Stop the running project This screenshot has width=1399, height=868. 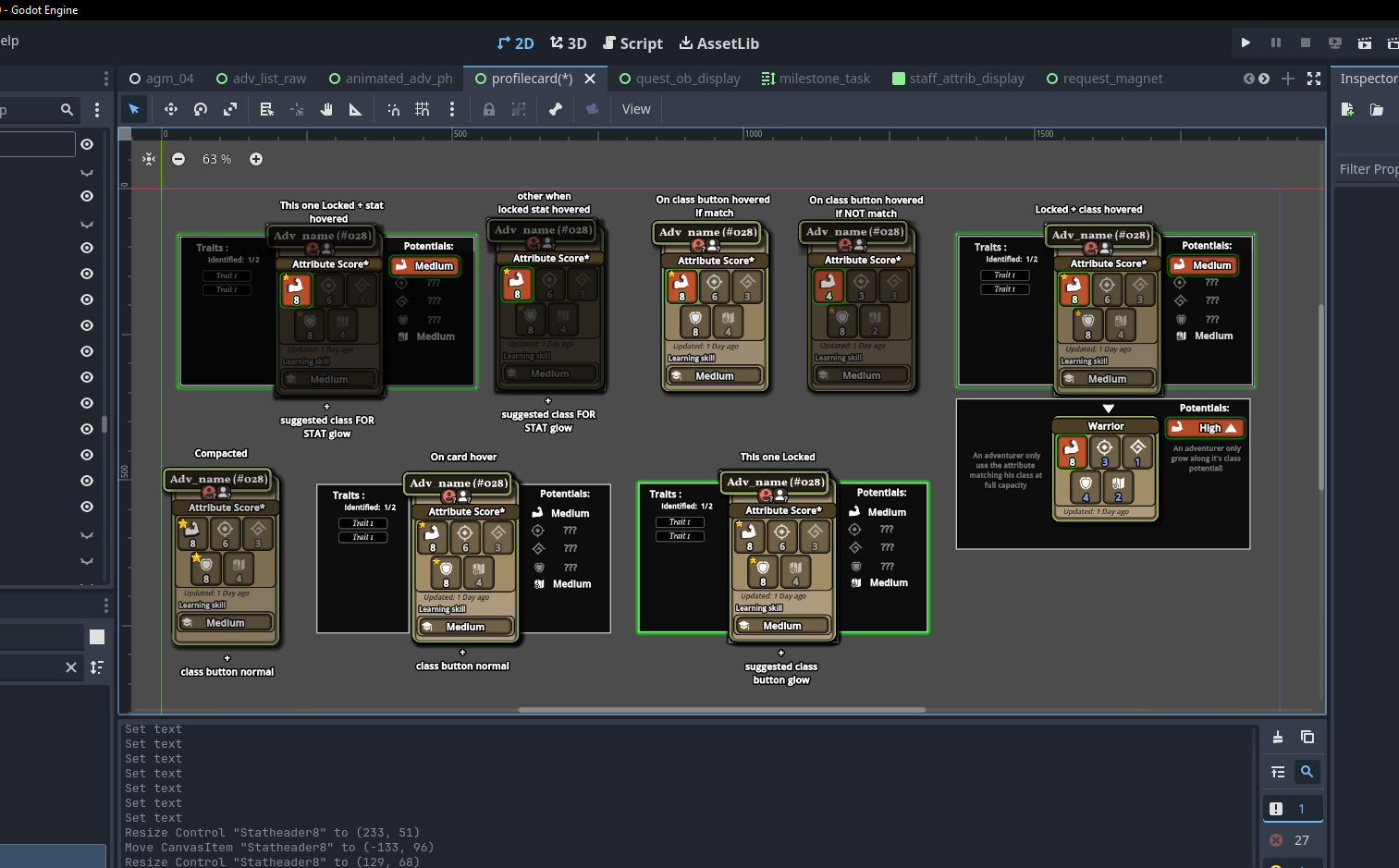(x=1306, y=43)
